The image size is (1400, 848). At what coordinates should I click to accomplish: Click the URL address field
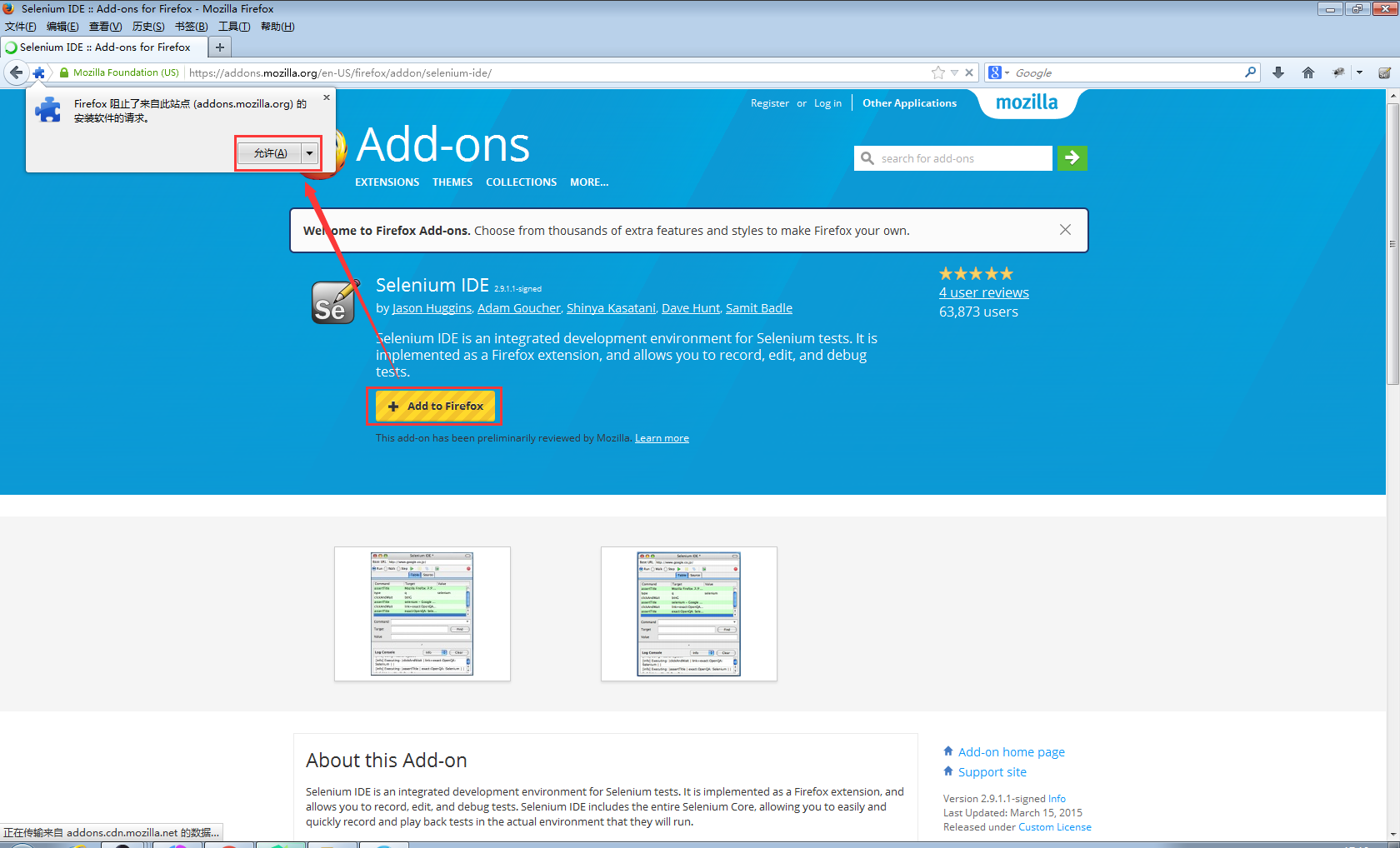pyautogui.click(x=557, y=72)
